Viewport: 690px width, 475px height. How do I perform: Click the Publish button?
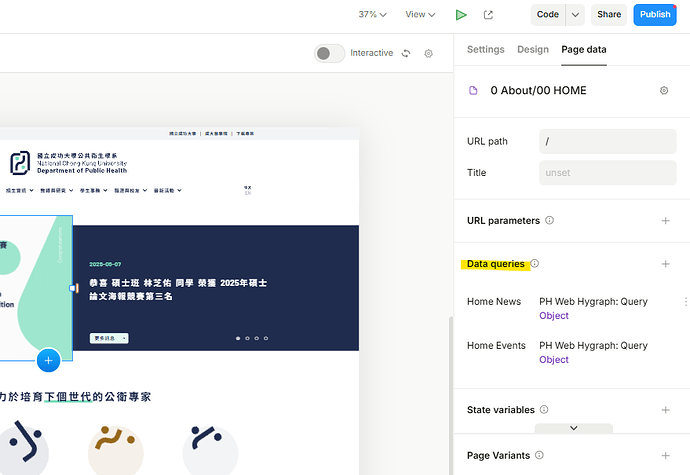tap(655, 15)
